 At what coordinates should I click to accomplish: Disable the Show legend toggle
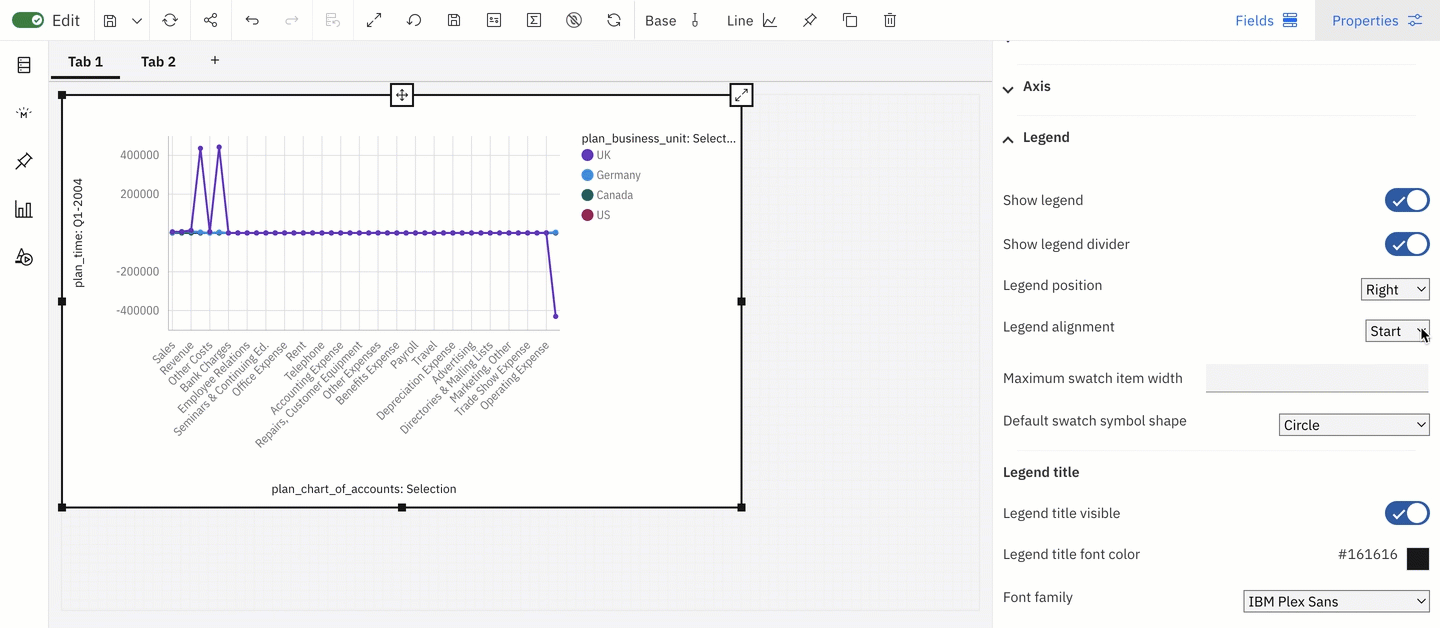pos(1407,200)
